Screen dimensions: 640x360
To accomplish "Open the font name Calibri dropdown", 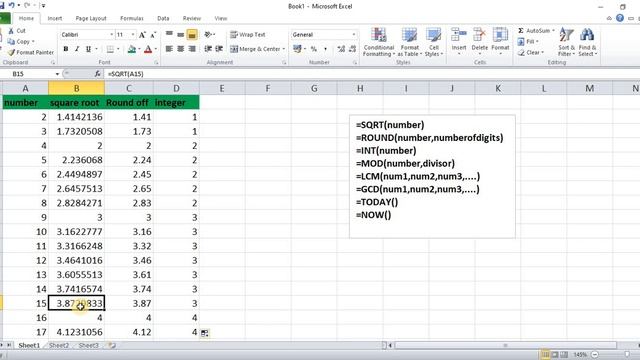I will click(111, 35).
